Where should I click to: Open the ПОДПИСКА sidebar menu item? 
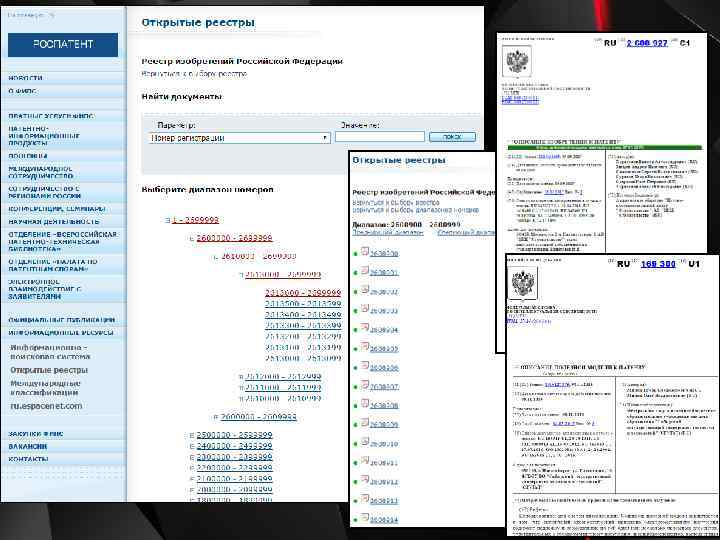tap(28, 156)
